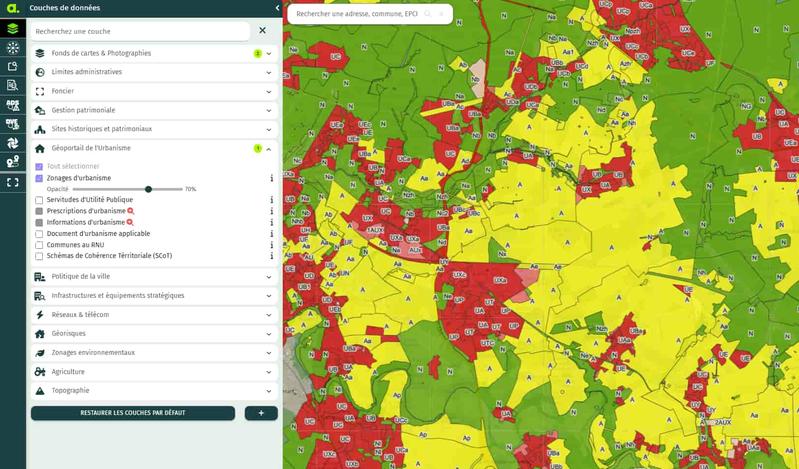This screenshot has width=799, height=469.
Task: Open info for Zonages d'urbanisme
Action: (x=272, y=178)
